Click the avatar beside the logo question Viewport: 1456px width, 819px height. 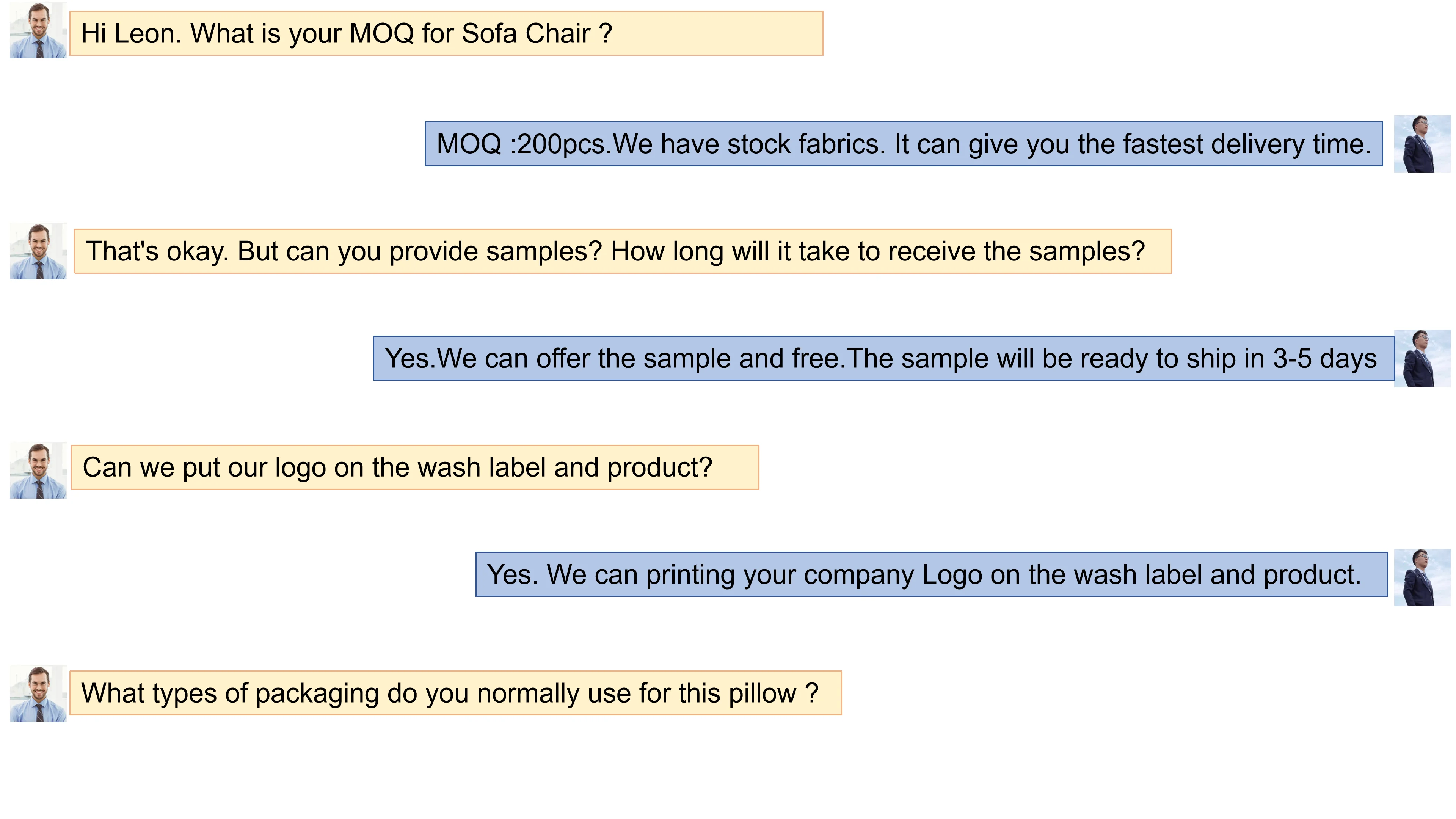[x=38, y=470]
